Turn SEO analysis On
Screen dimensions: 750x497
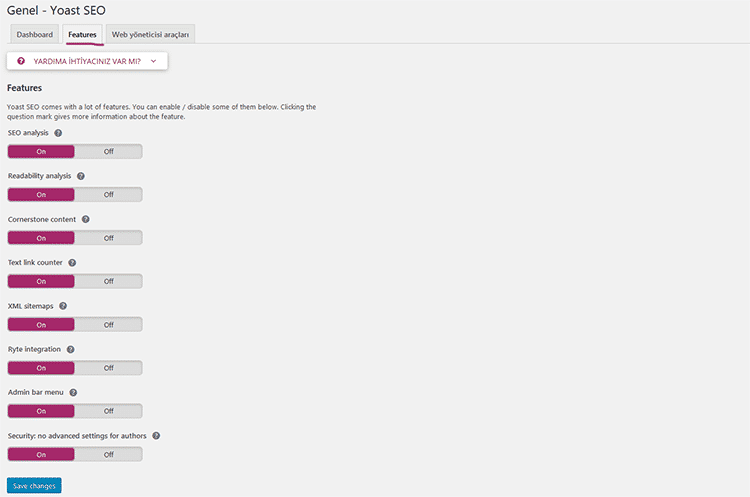tap(41, 152)
